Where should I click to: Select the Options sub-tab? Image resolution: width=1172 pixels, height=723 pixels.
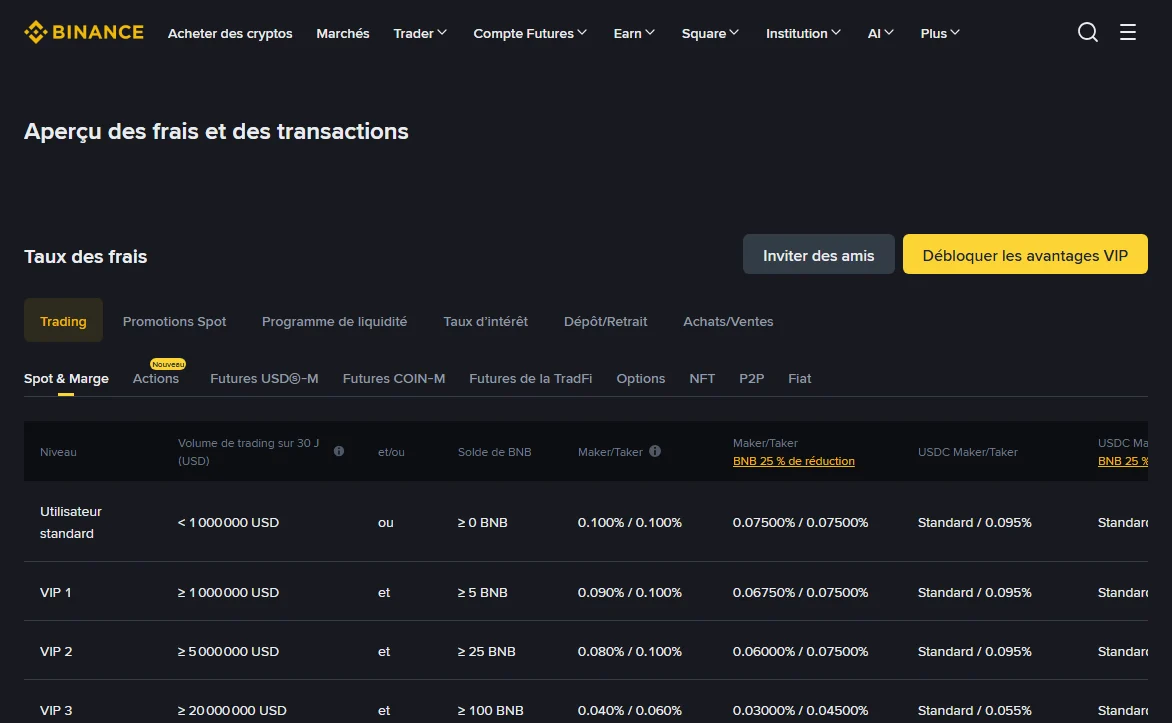641,378
